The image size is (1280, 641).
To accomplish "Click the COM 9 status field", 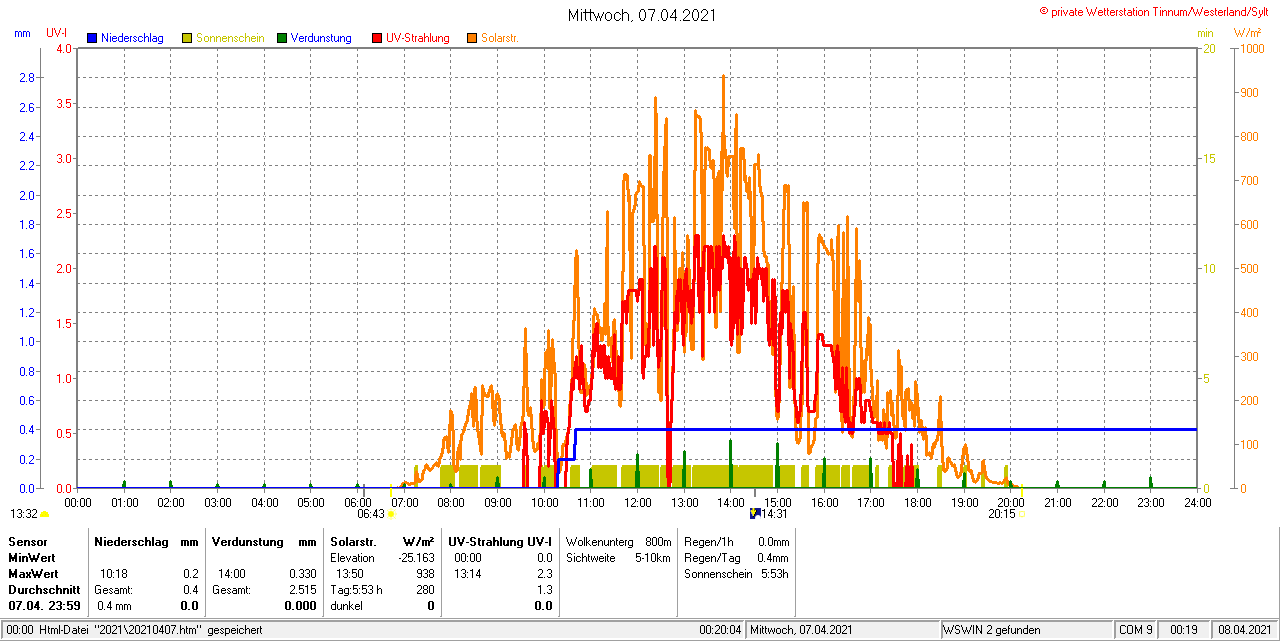I will (1136, 630).
